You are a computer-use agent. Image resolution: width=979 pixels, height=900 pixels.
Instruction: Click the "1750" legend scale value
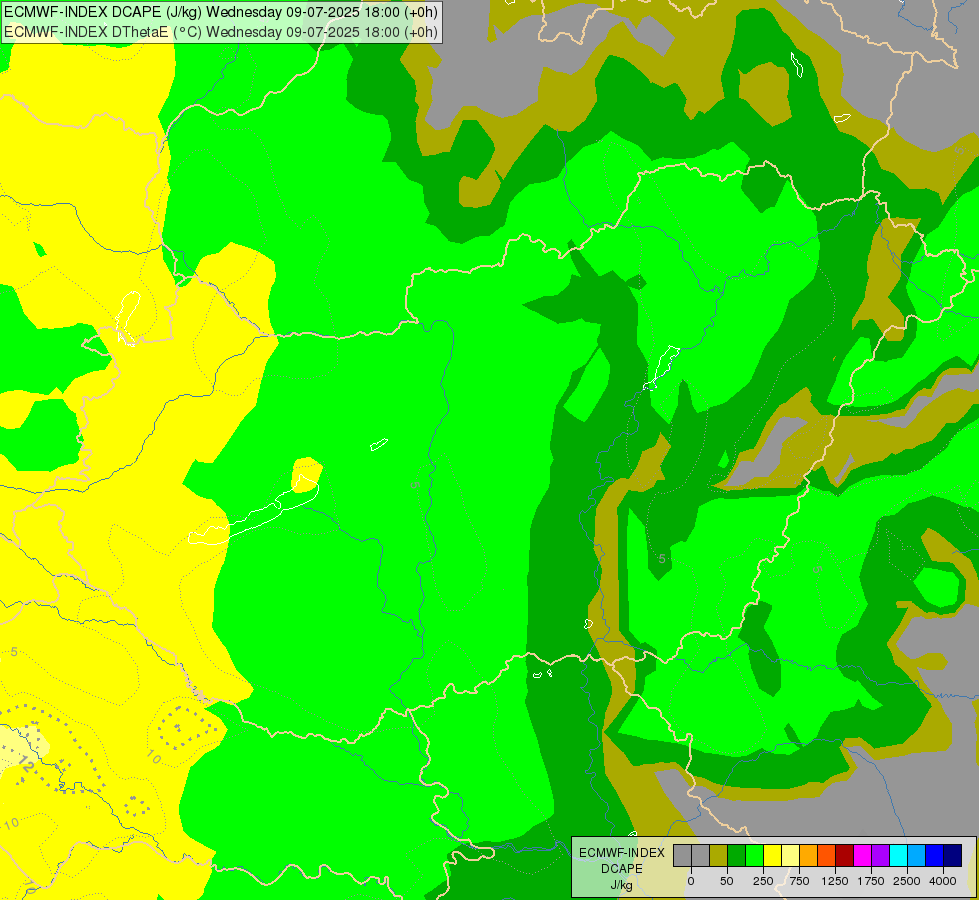pos(871,881)
